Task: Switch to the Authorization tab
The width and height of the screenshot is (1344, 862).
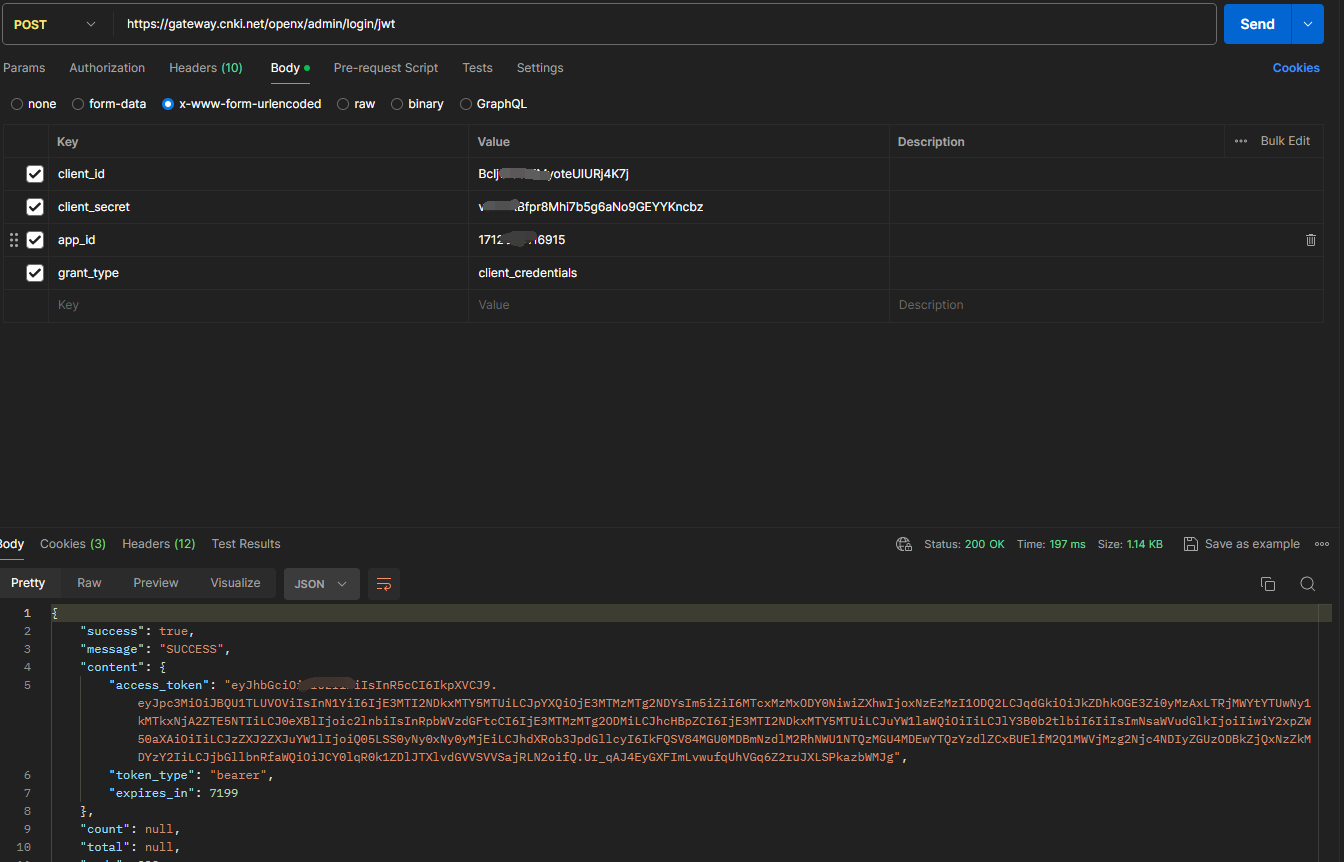Action: (x=107, y=68)
